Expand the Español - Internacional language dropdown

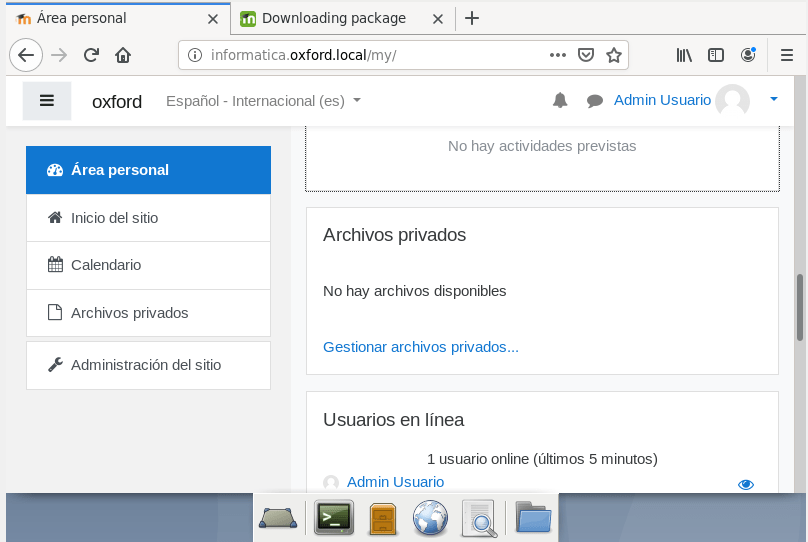click(x=263, y=101)
